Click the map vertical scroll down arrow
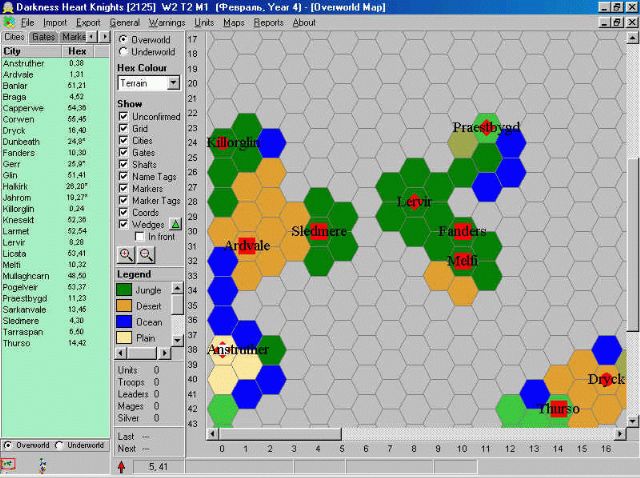The height and width of the screenshot is (478, 640). [632, 420]
